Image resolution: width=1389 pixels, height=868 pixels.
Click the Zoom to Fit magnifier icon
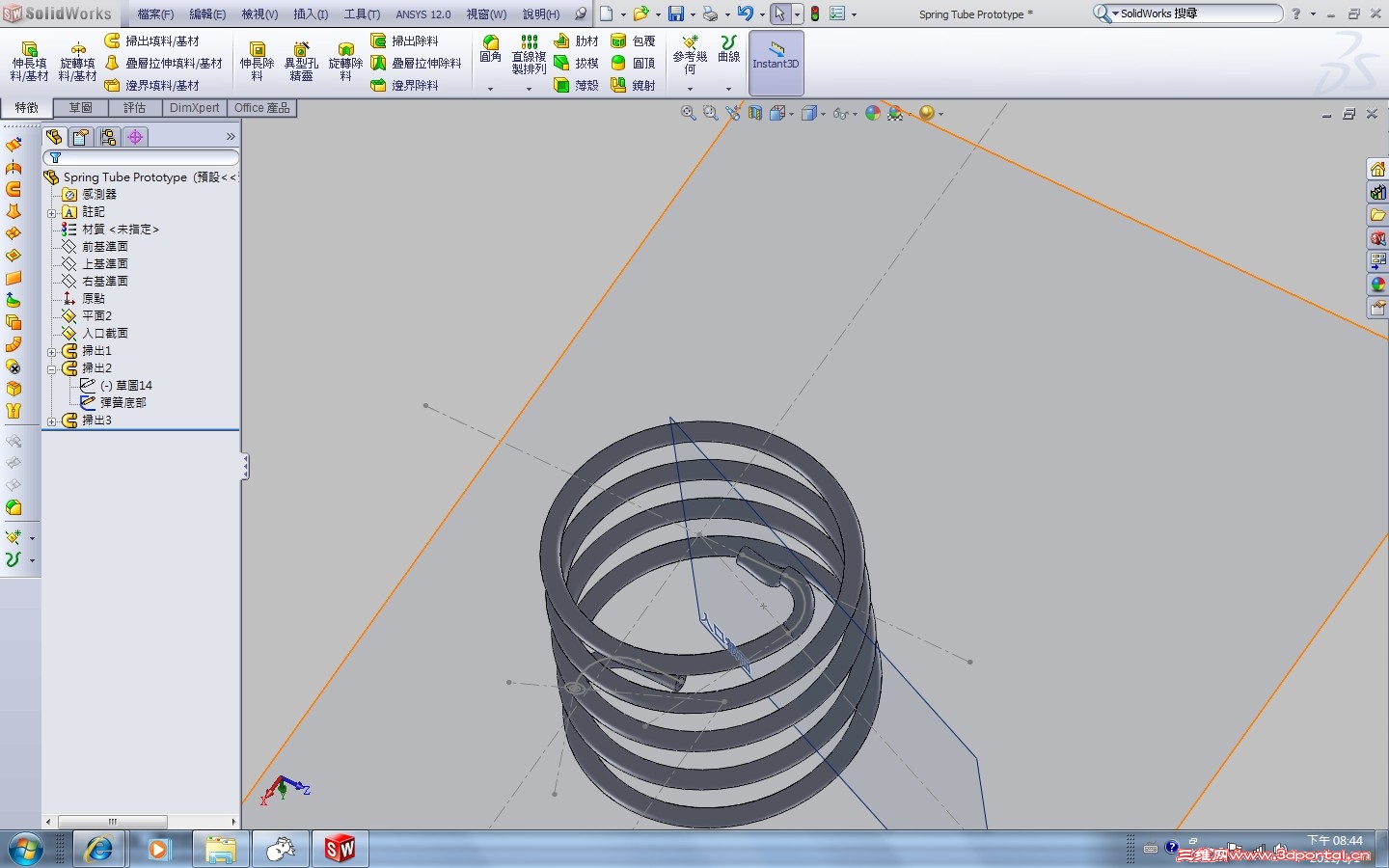(688, 113)
